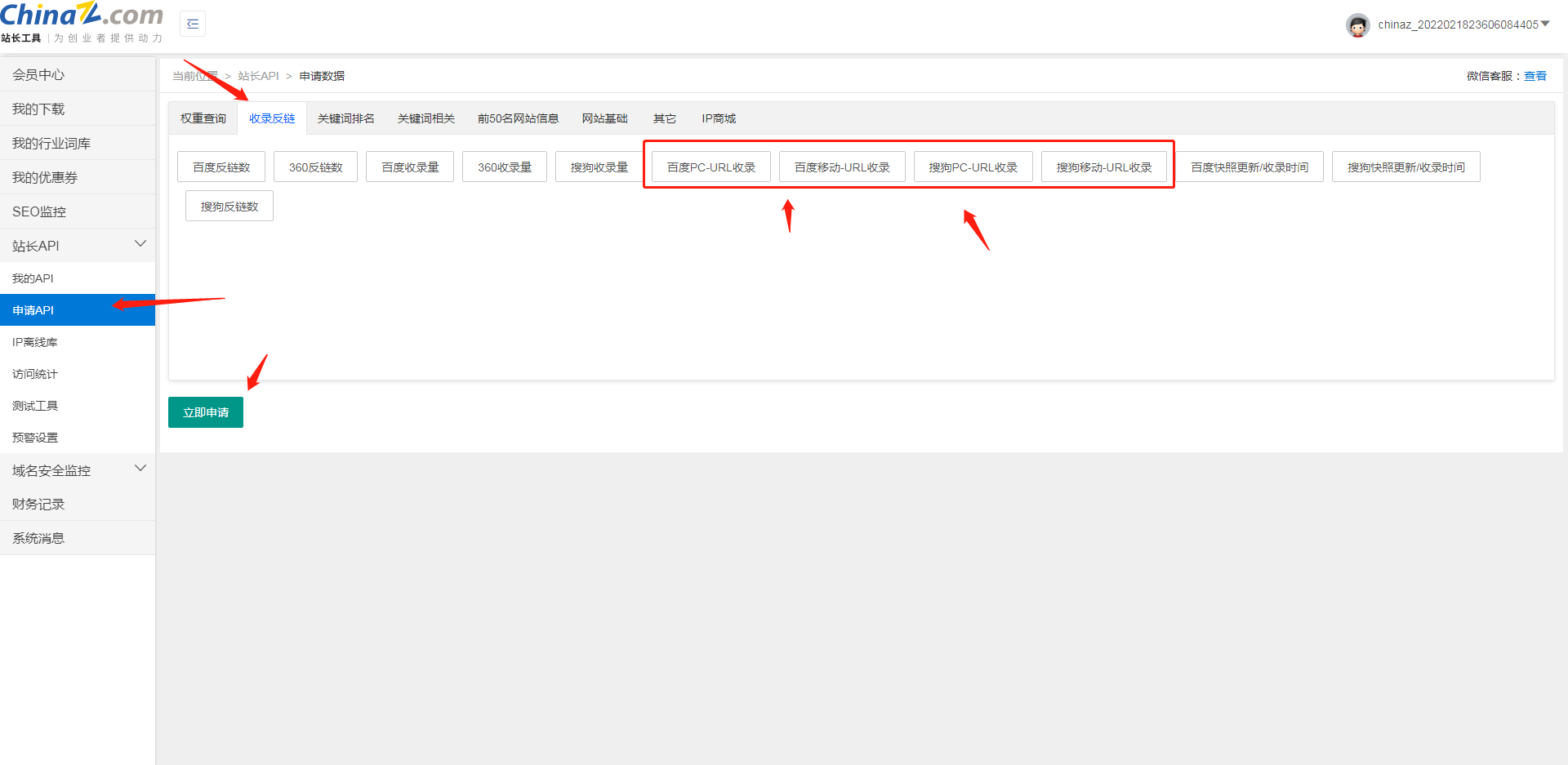Select the 360反链数 option

(x=315, y=167)
